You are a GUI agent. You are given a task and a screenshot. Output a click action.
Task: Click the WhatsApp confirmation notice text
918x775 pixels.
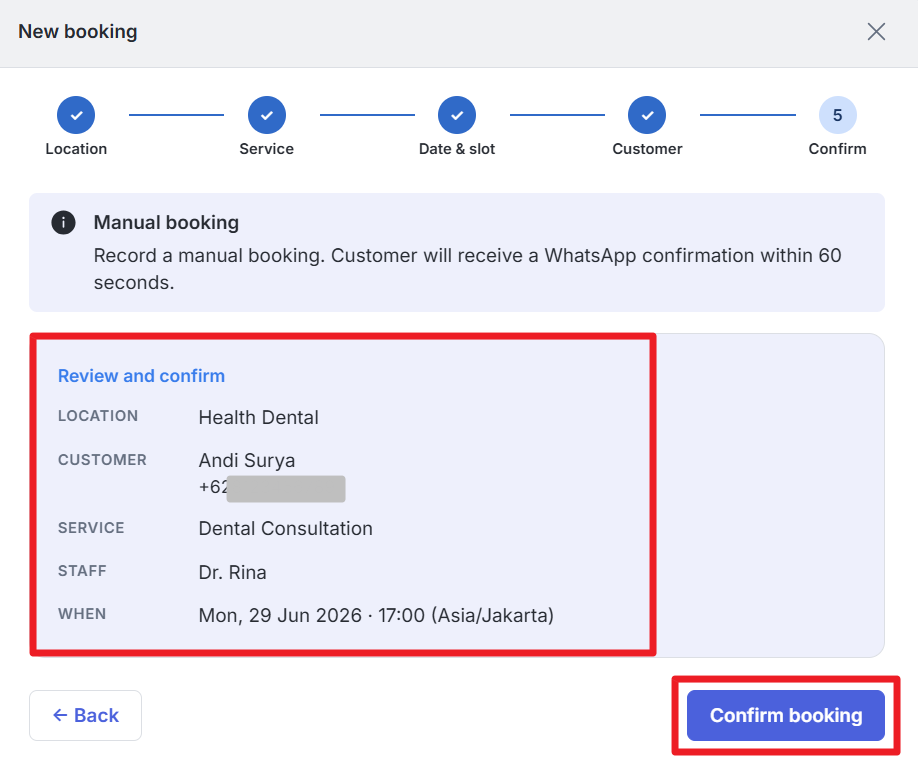467,269
